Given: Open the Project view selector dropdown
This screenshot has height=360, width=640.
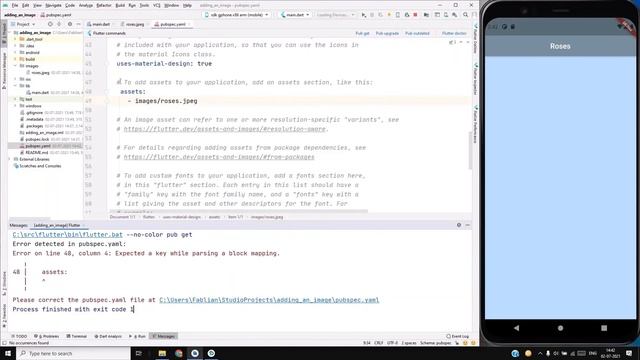Looking at the screenshot, I should pos(23,24).
